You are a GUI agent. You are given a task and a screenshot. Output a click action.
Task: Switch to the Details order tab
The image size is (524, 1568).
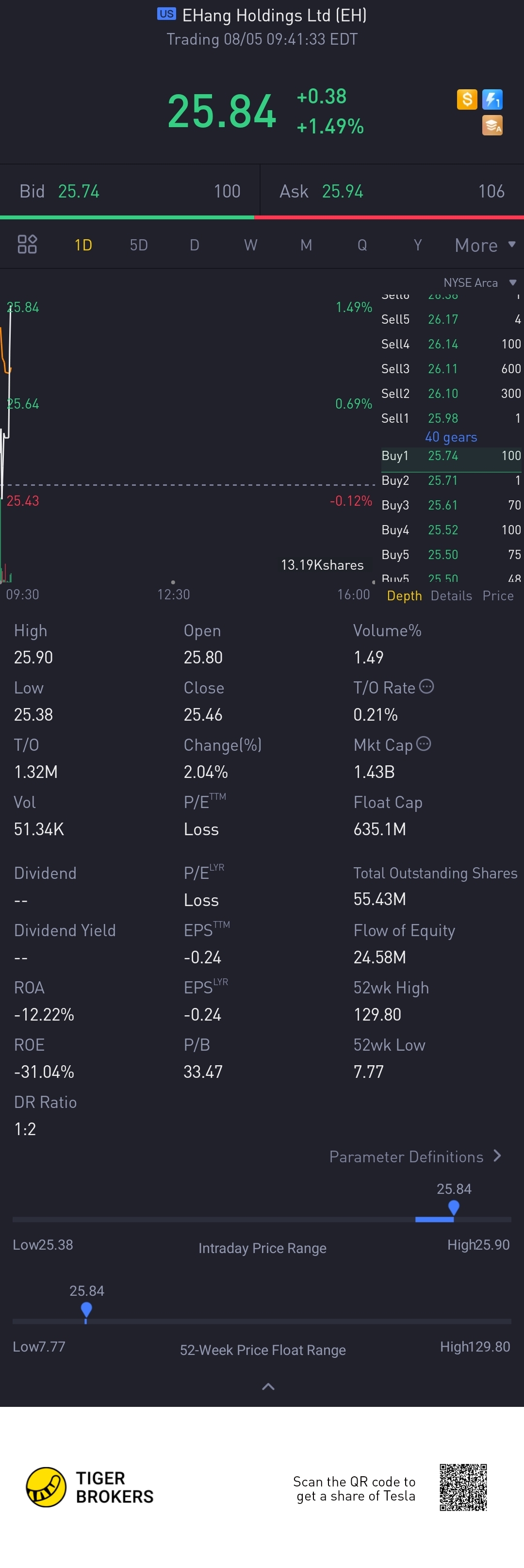(x=451, y=596)
